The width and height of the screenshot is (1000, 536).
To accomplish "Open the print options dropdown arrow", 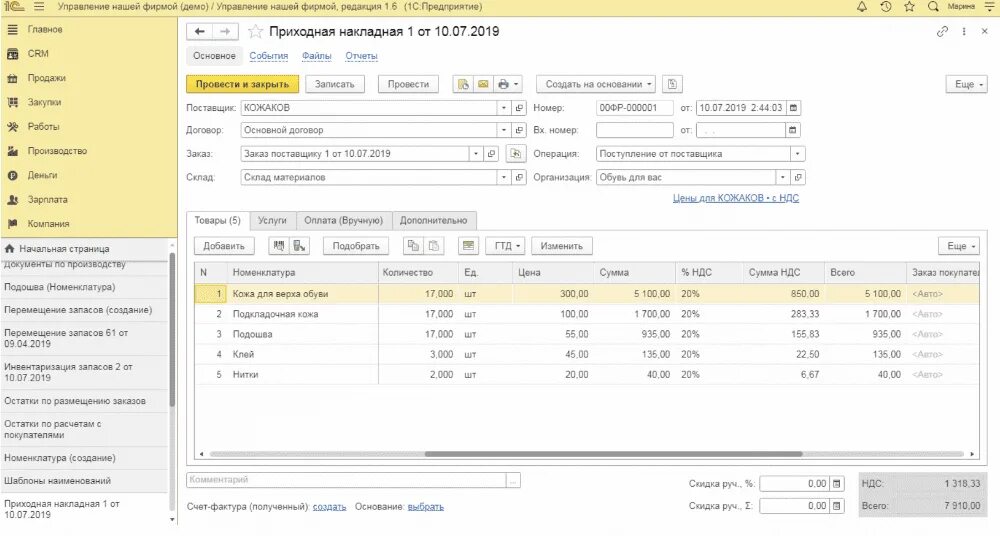I will point(516,84).
